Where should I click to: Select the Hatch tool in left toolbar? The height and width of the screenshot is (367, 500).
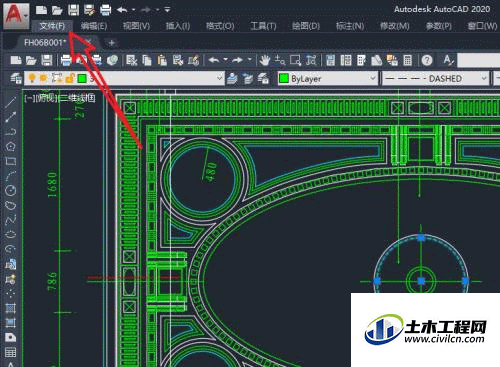(10, 308)
